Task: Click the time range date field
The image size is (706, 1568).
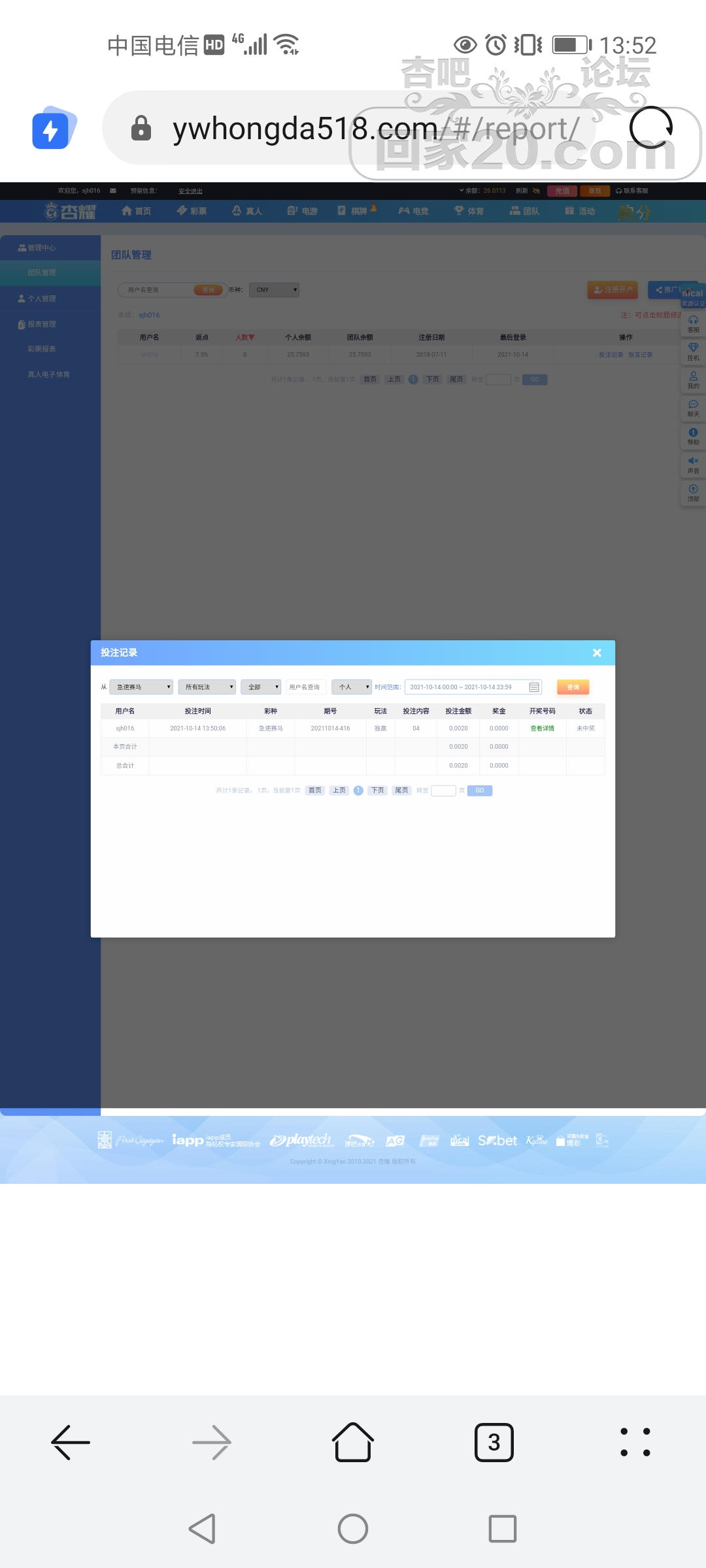Action: coord(473,687)
